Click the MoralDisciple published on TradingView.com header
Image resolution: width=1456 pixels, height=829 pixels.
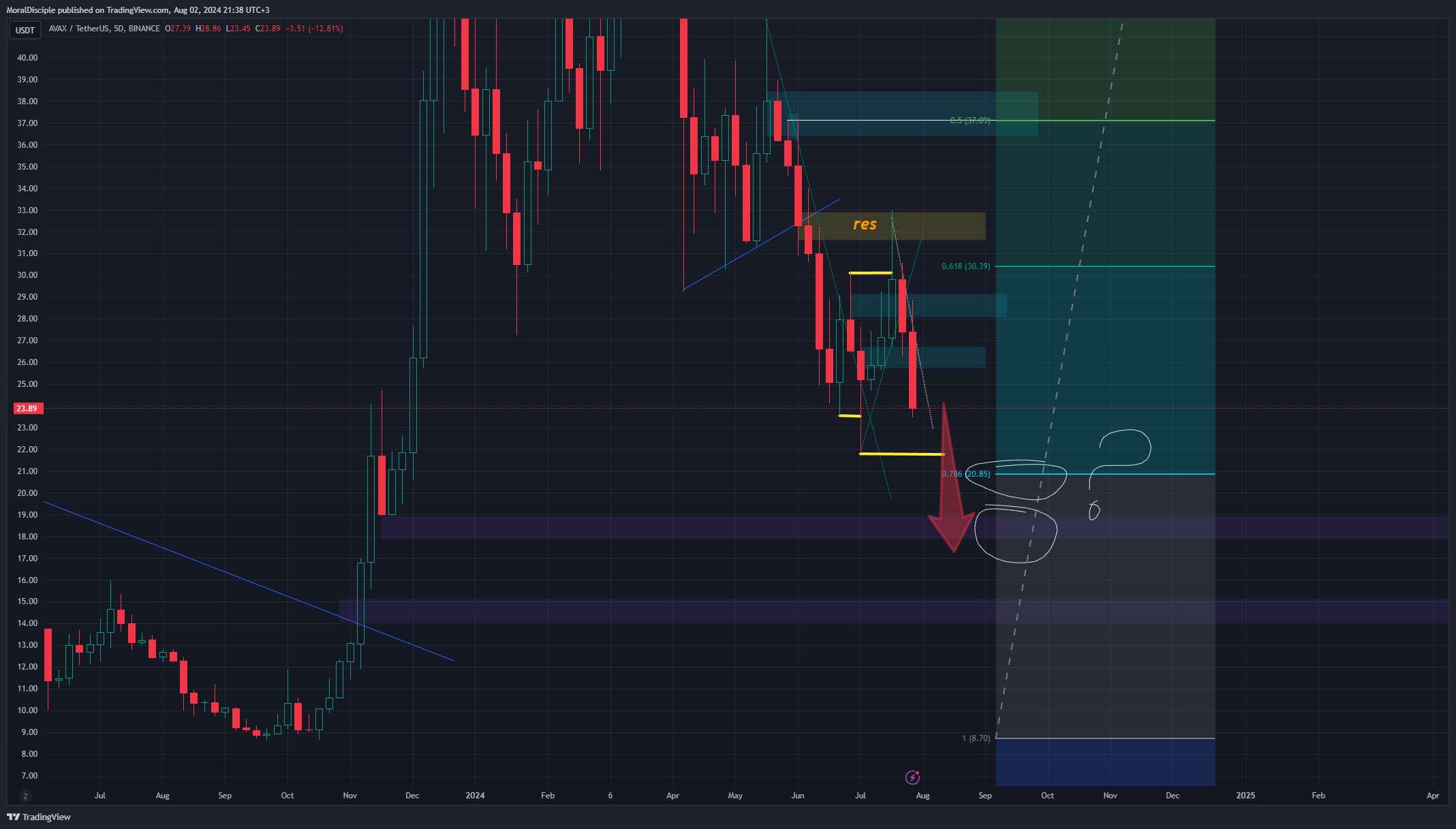pyautogui.click(x=138, y=10)
